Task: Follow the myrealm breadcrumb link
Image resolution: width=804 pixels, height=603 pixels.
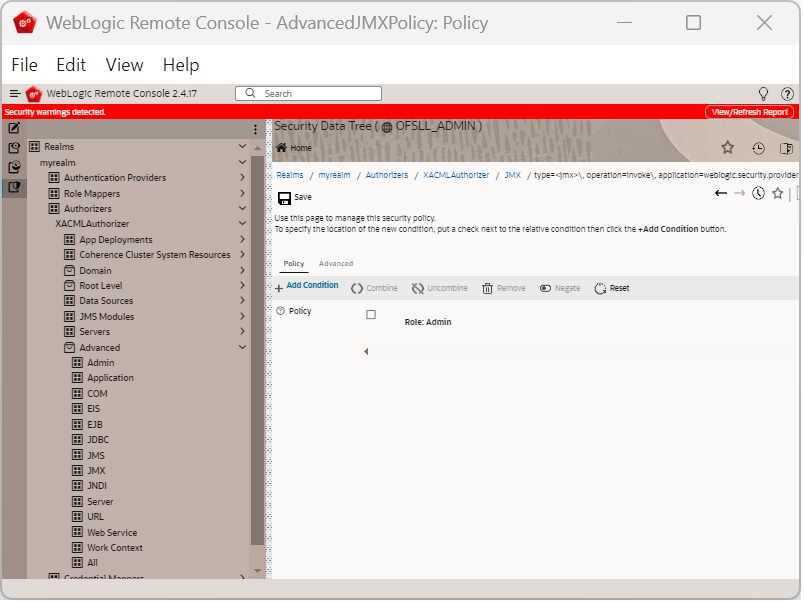Action: click(335, 176)
